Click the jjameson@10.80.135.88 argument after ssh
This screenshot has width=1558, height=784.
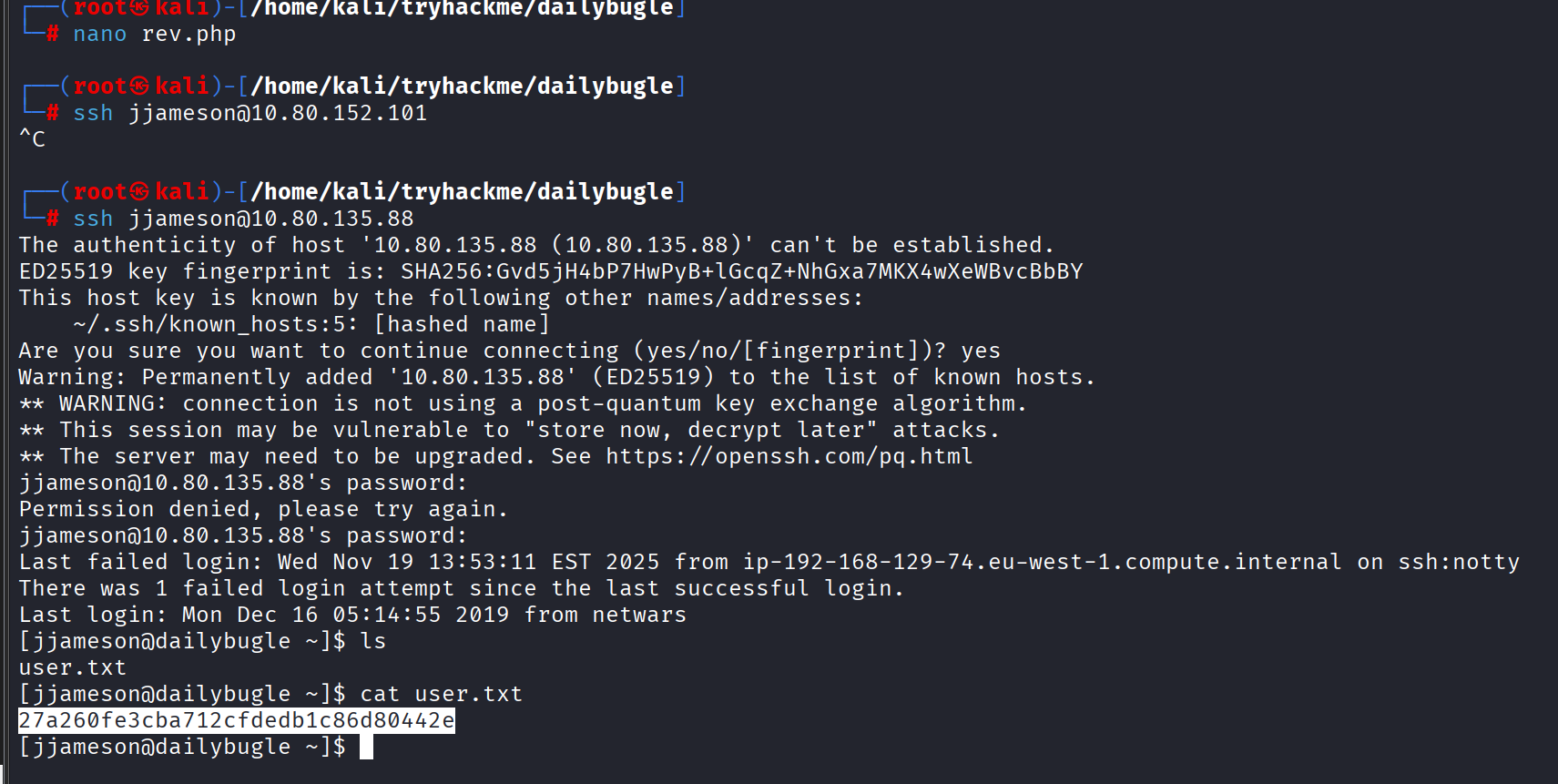pos(270,219)
